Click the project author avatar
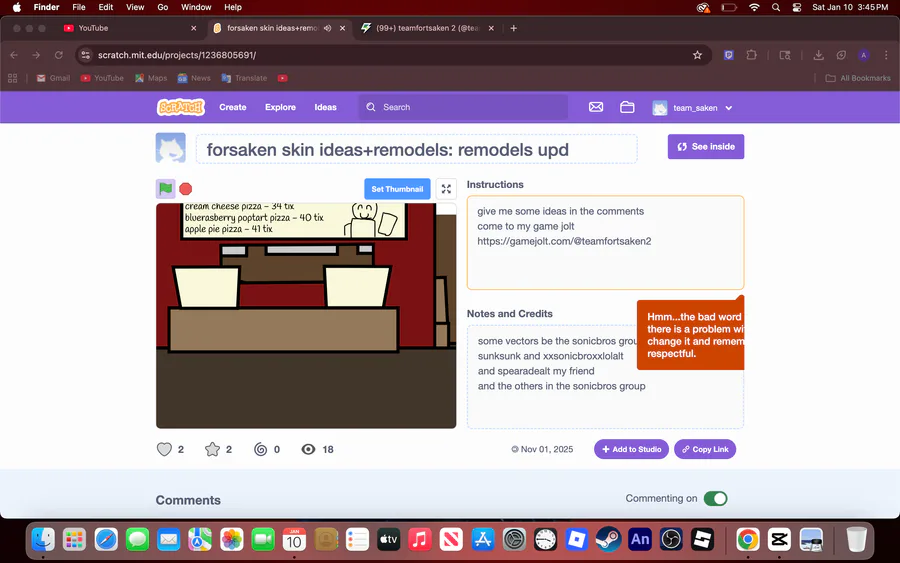 (x=170, y=148)
